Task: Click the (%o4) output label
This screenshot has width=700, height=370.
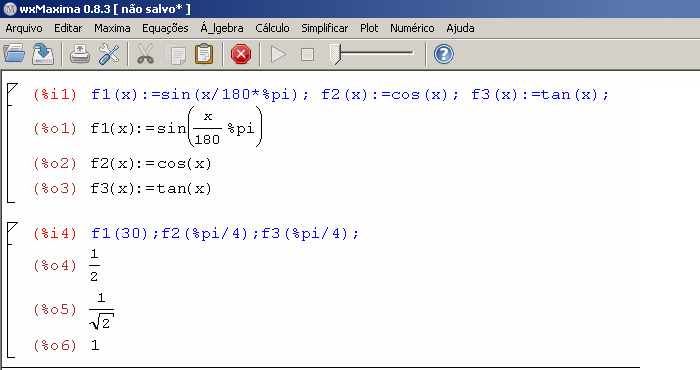Action: point(55,266)
